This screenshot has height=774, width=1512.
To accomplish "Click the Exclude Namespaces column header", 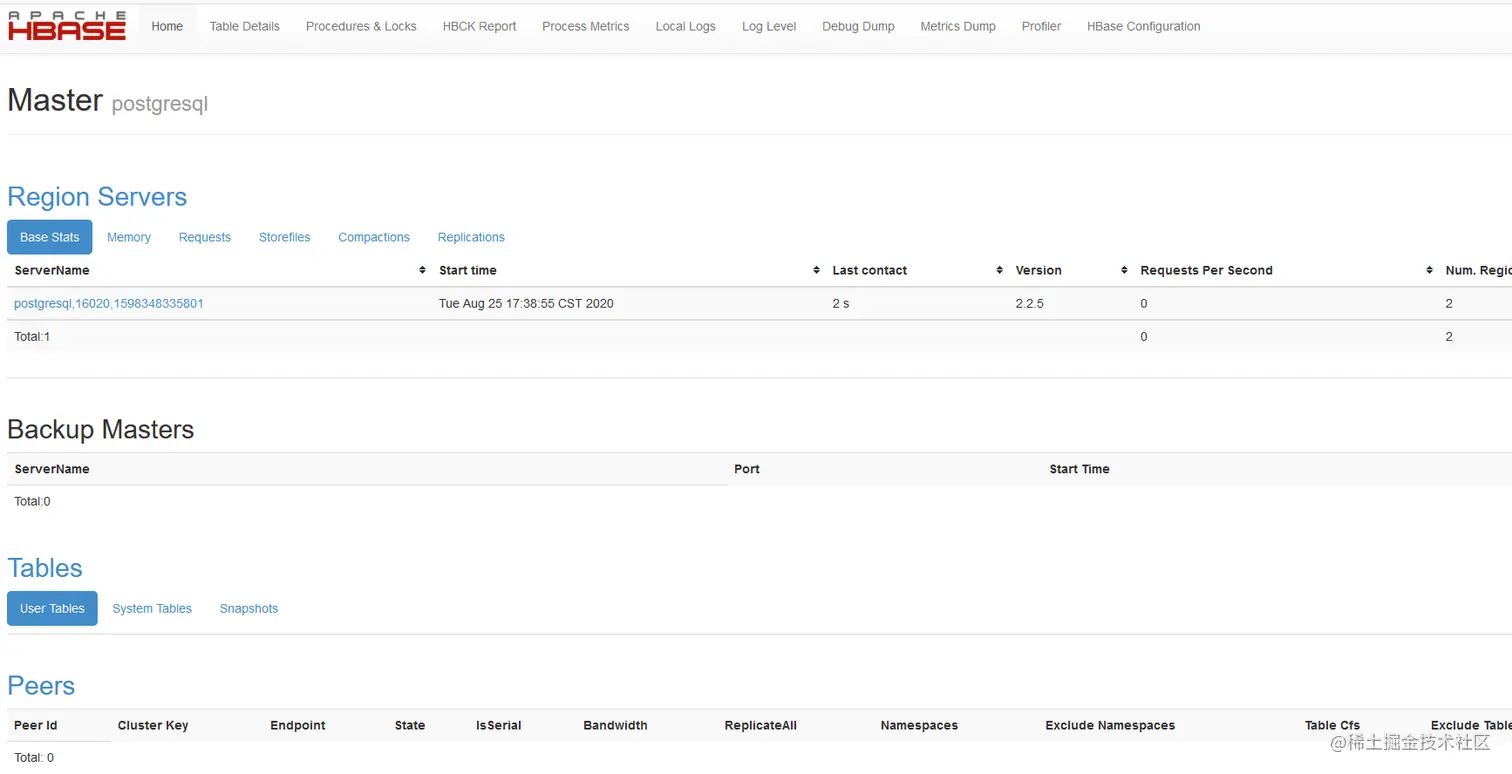I will point(1110,726).
